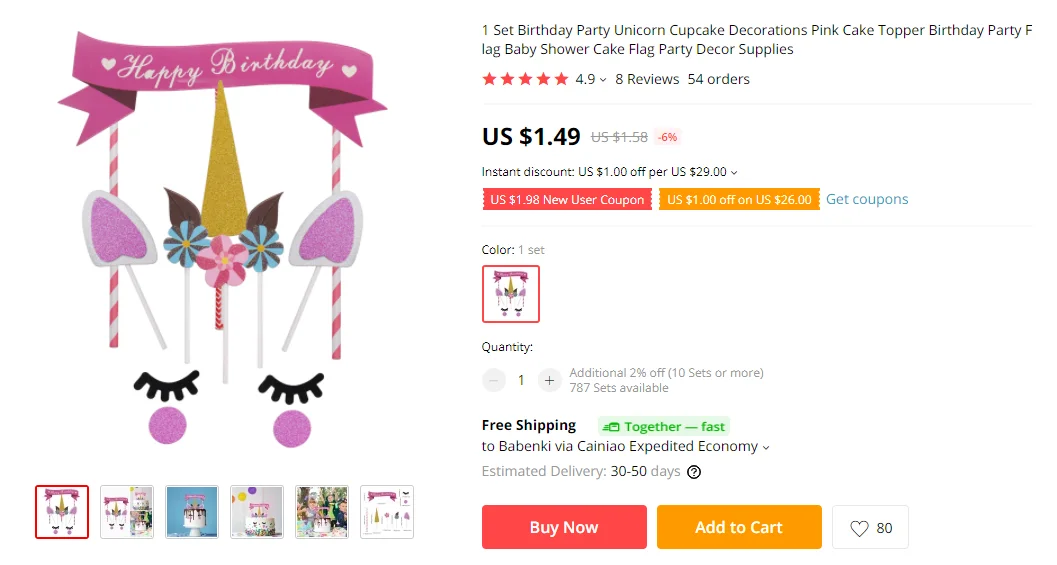Increase quantity with the plus button
Screen dimensions: 1057x565
[x=549, y=380]
